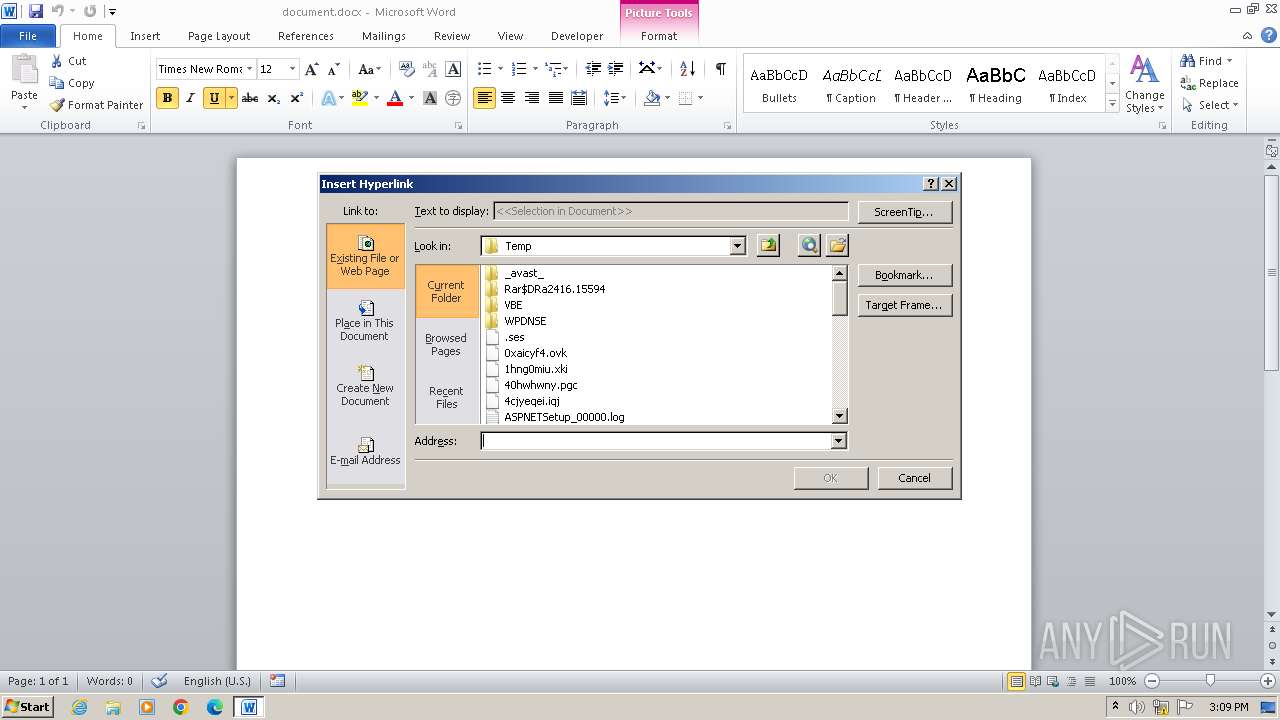This screenshot has width=1280, height=720.
Task: Toggle Show/Hide paragraph marks
Action: coord(720,69)
